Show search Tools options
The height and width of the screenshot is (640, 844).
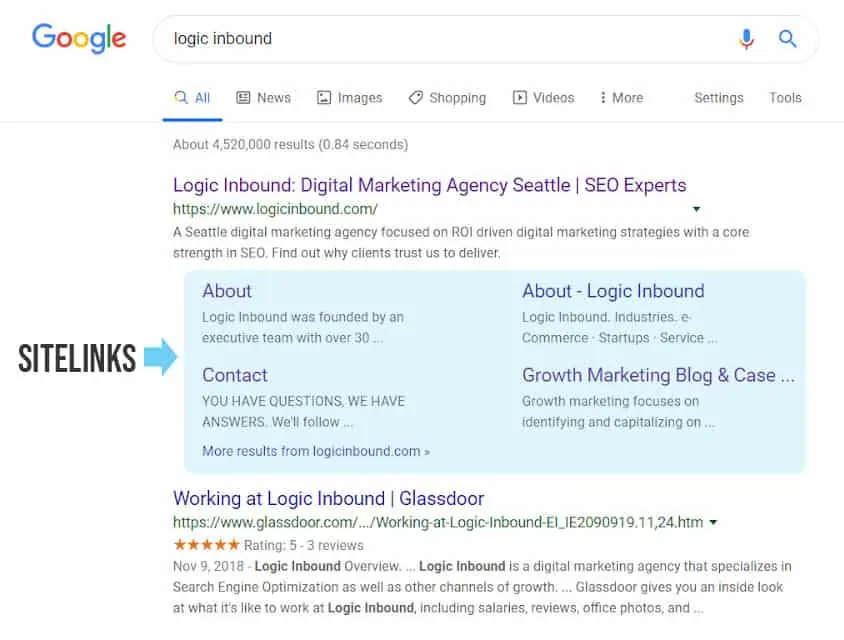tap(785, 98)
